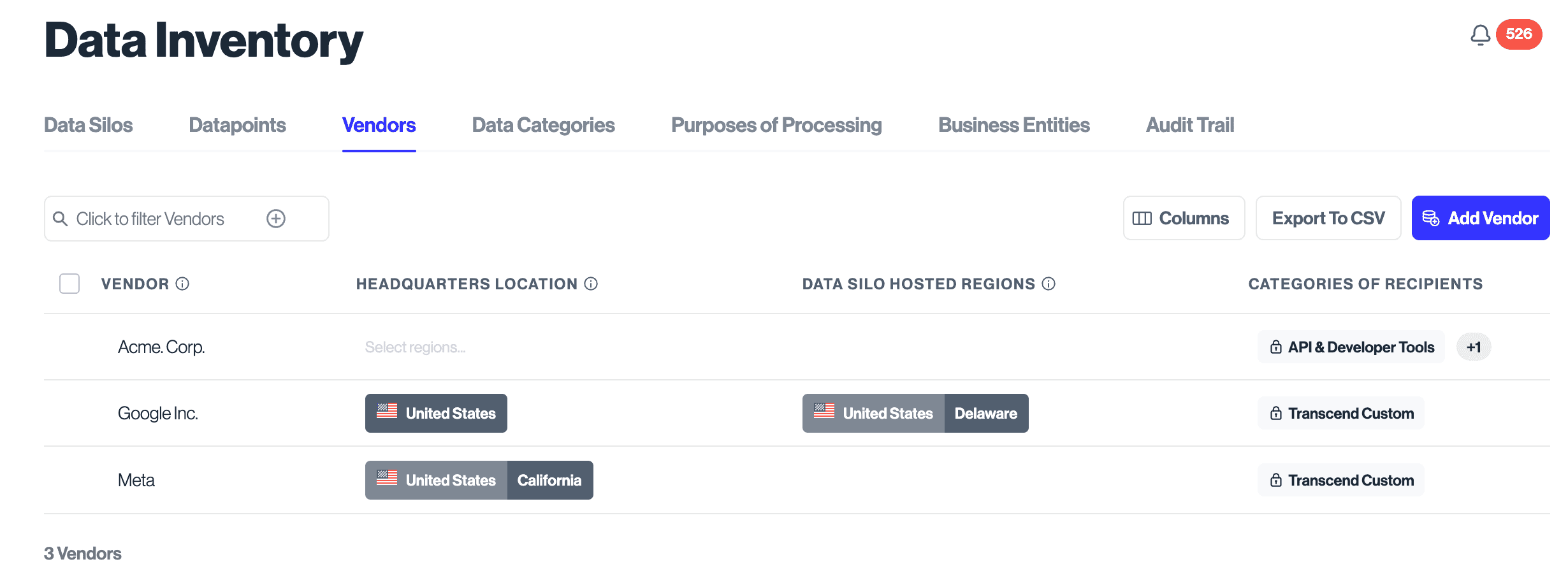Click the plus icon in the filter box

click(x=276, y=219)
